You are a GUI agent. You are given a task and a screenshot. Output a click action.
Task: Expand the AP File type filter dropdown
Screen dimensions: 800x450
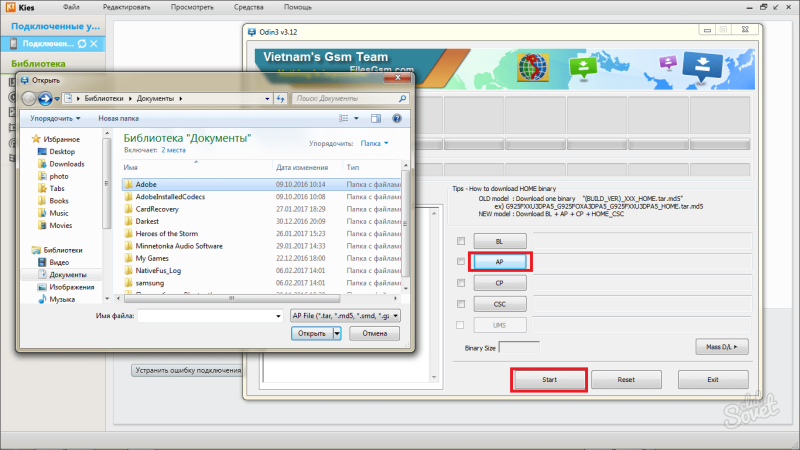pos(395,316)
